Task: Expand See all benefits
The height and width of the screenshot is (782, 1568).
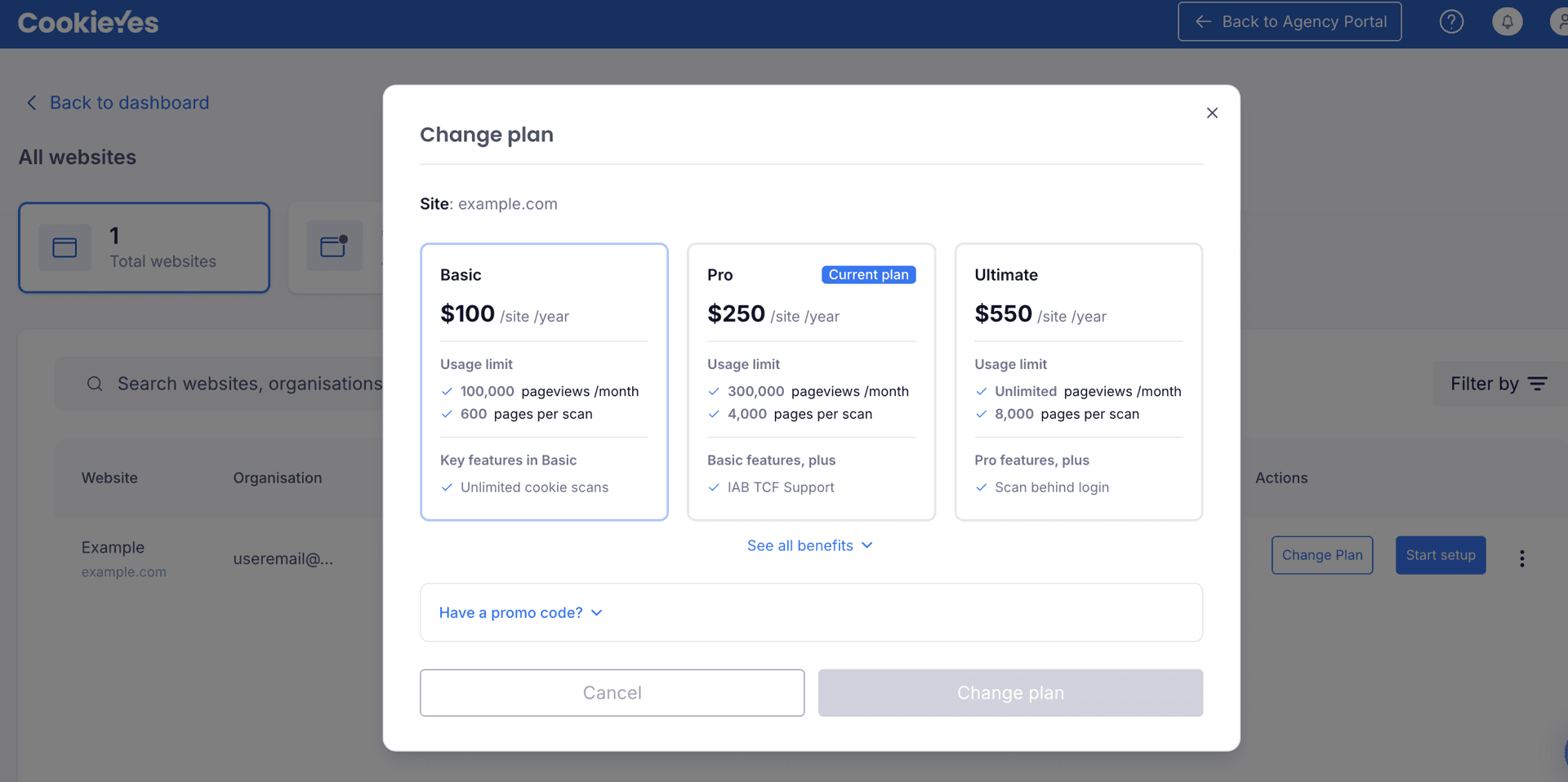Action: [x=810, y=545]
